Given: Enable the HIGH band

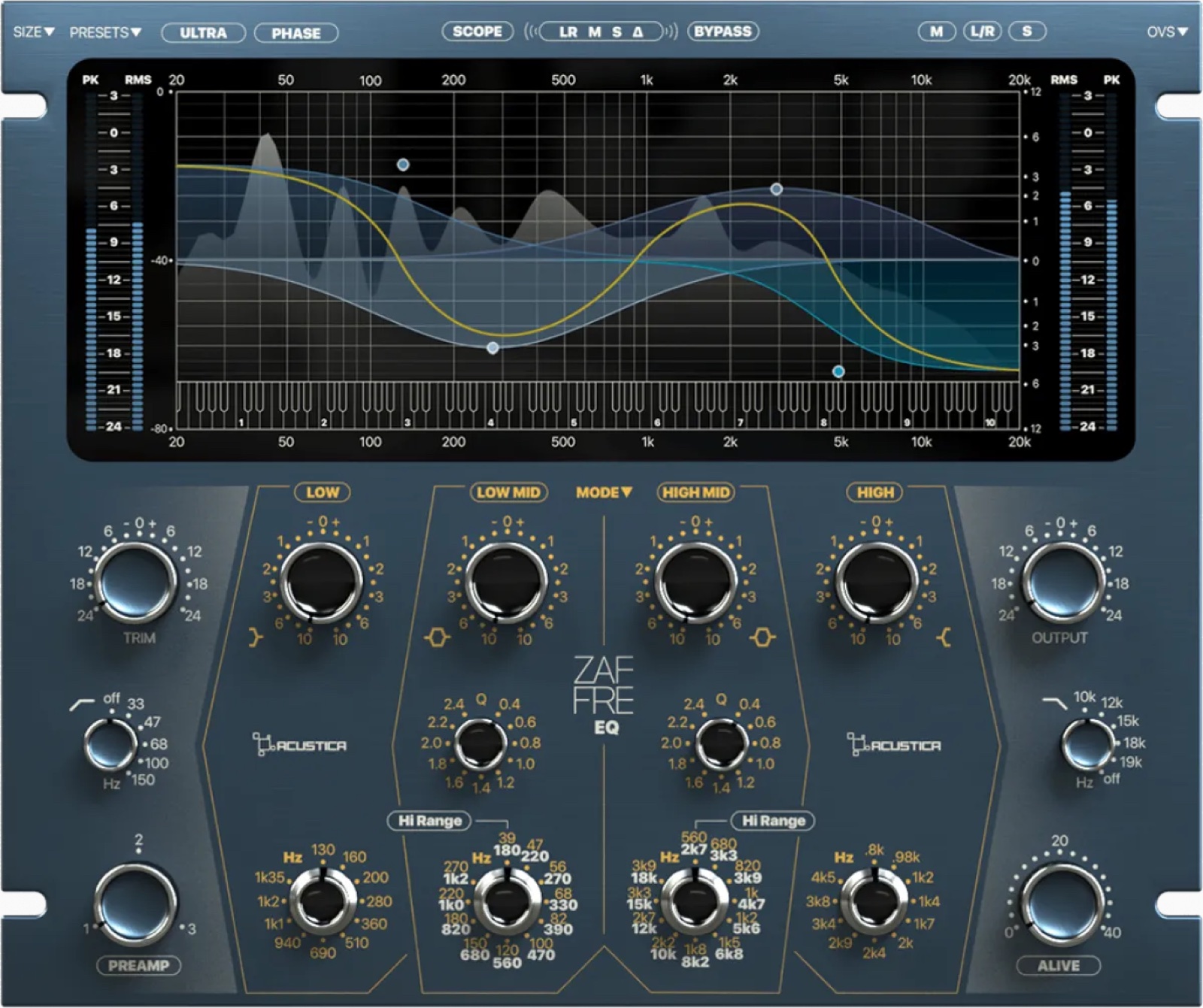Looking at the screenshot, I should pos(875,492).
